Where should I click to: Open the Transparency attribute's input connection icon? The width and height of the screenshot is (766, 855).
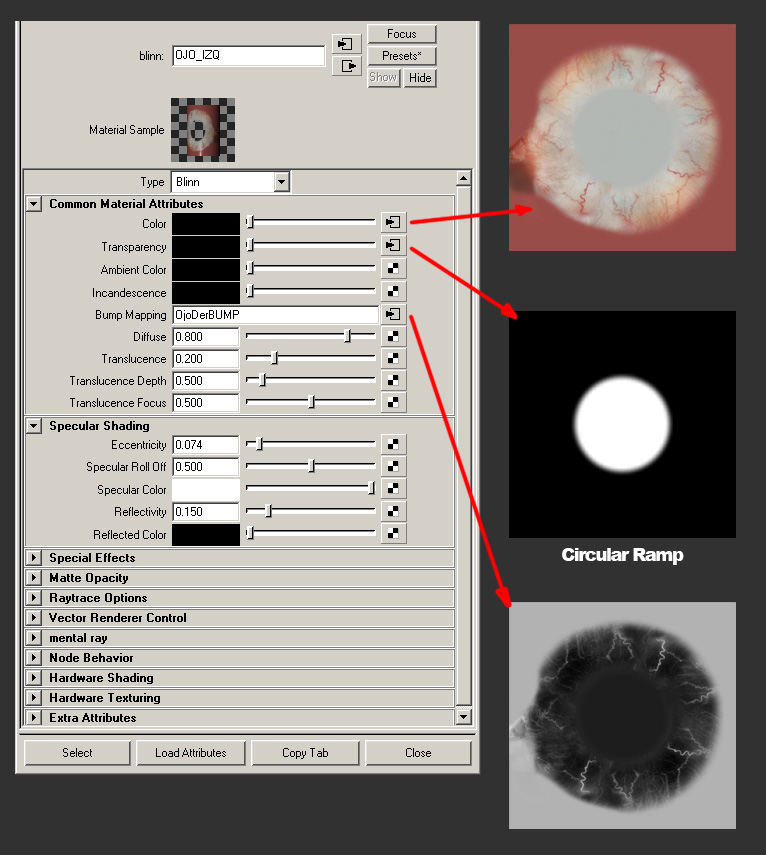393,245
